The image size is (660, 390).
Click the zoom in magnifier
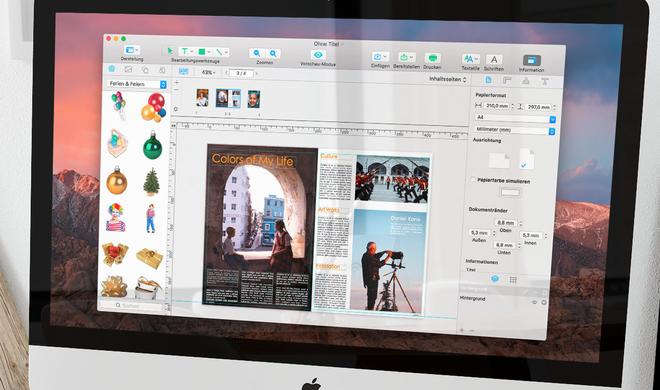click(273, 53)
